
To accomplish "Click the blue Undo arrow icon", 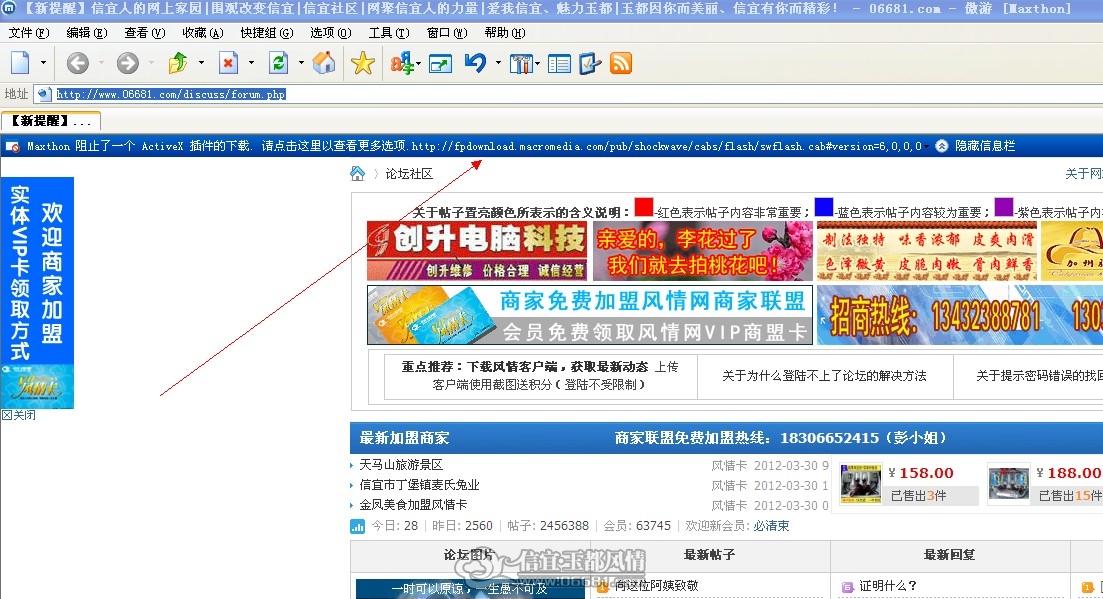I will click(x=476, y=63).
